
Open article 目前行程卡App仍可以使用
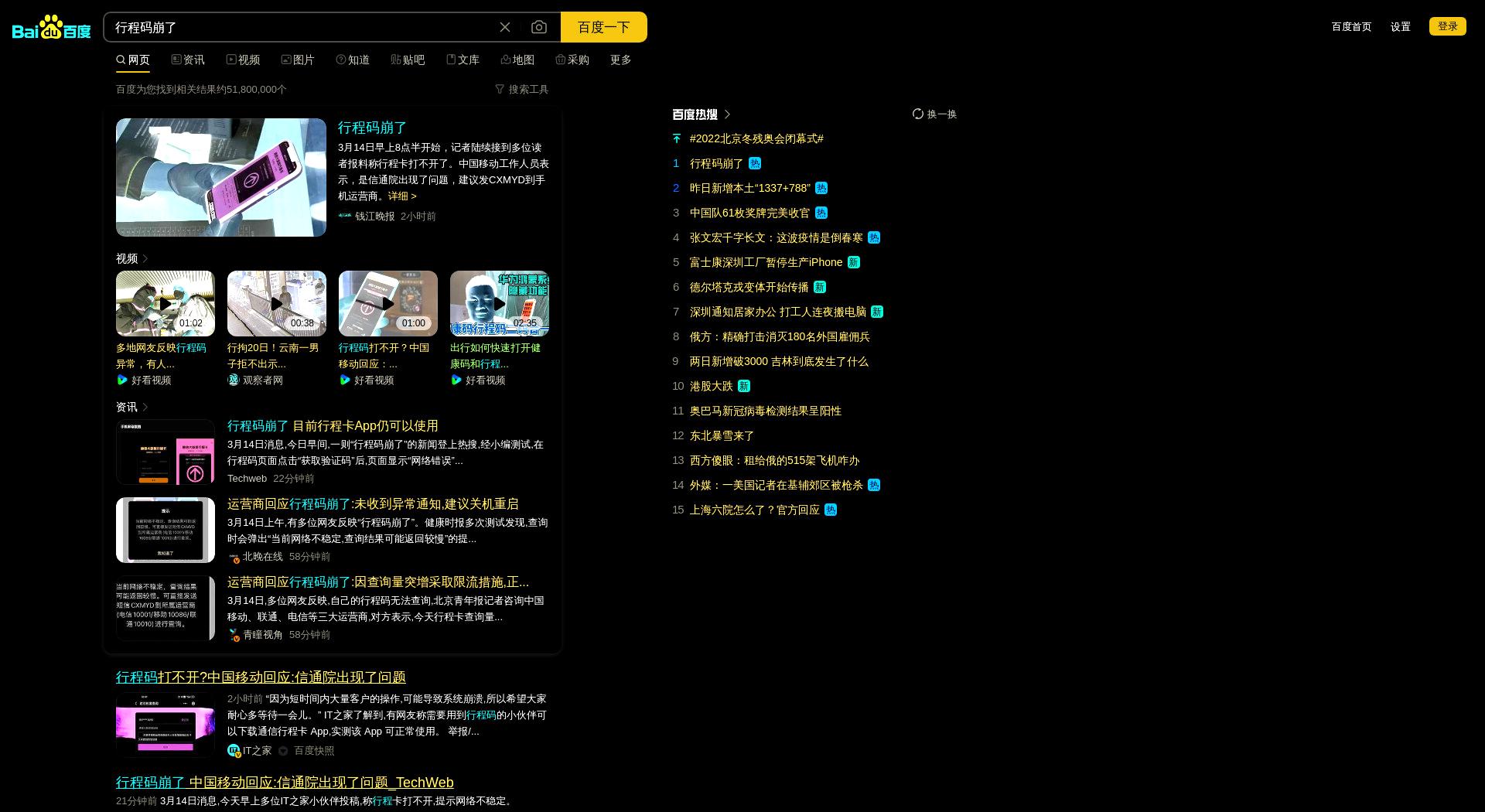tap(333, 425)
